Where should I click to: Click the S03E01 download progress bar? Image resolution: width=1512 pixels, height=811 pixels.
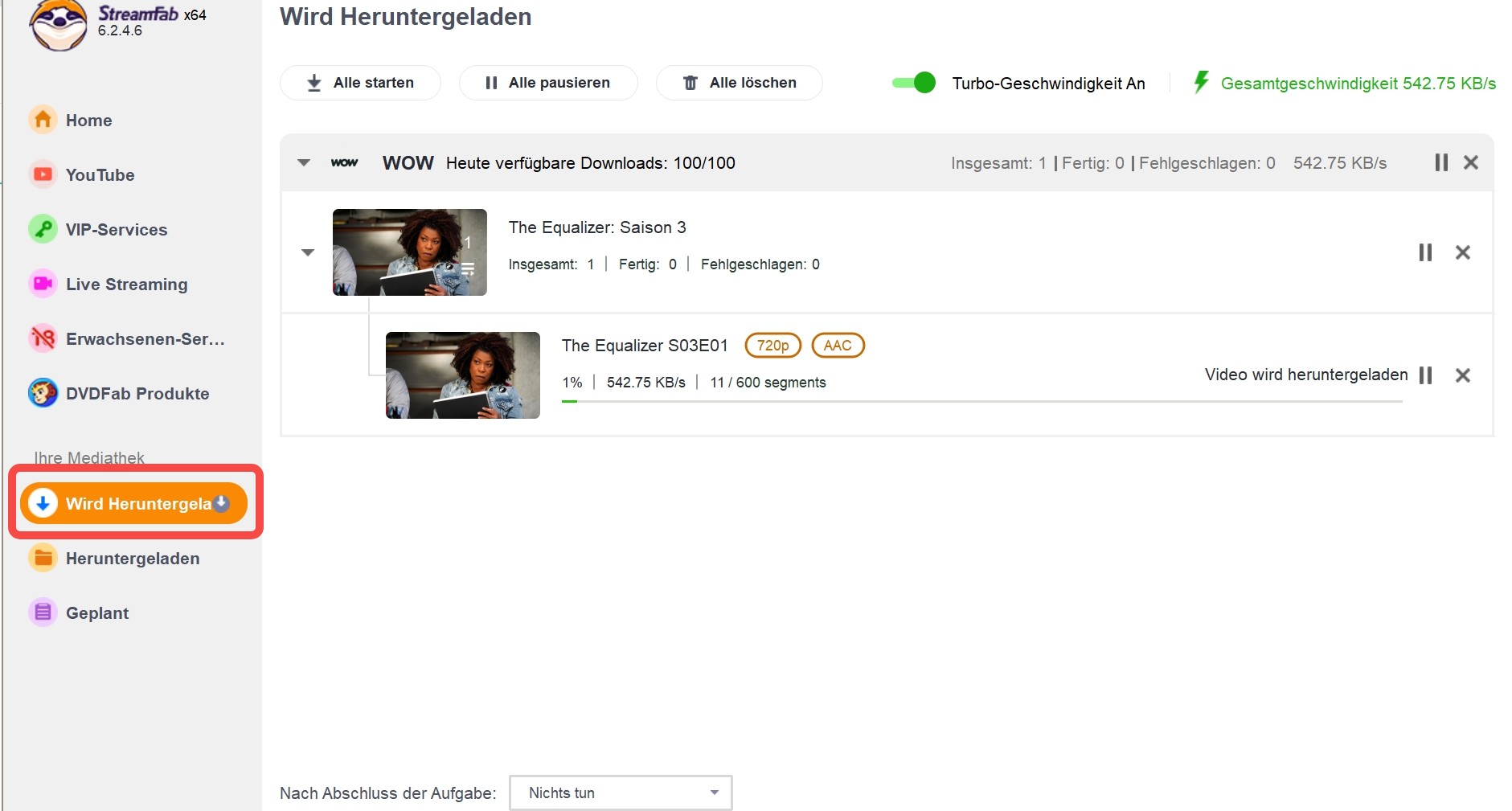coord(982,401)
